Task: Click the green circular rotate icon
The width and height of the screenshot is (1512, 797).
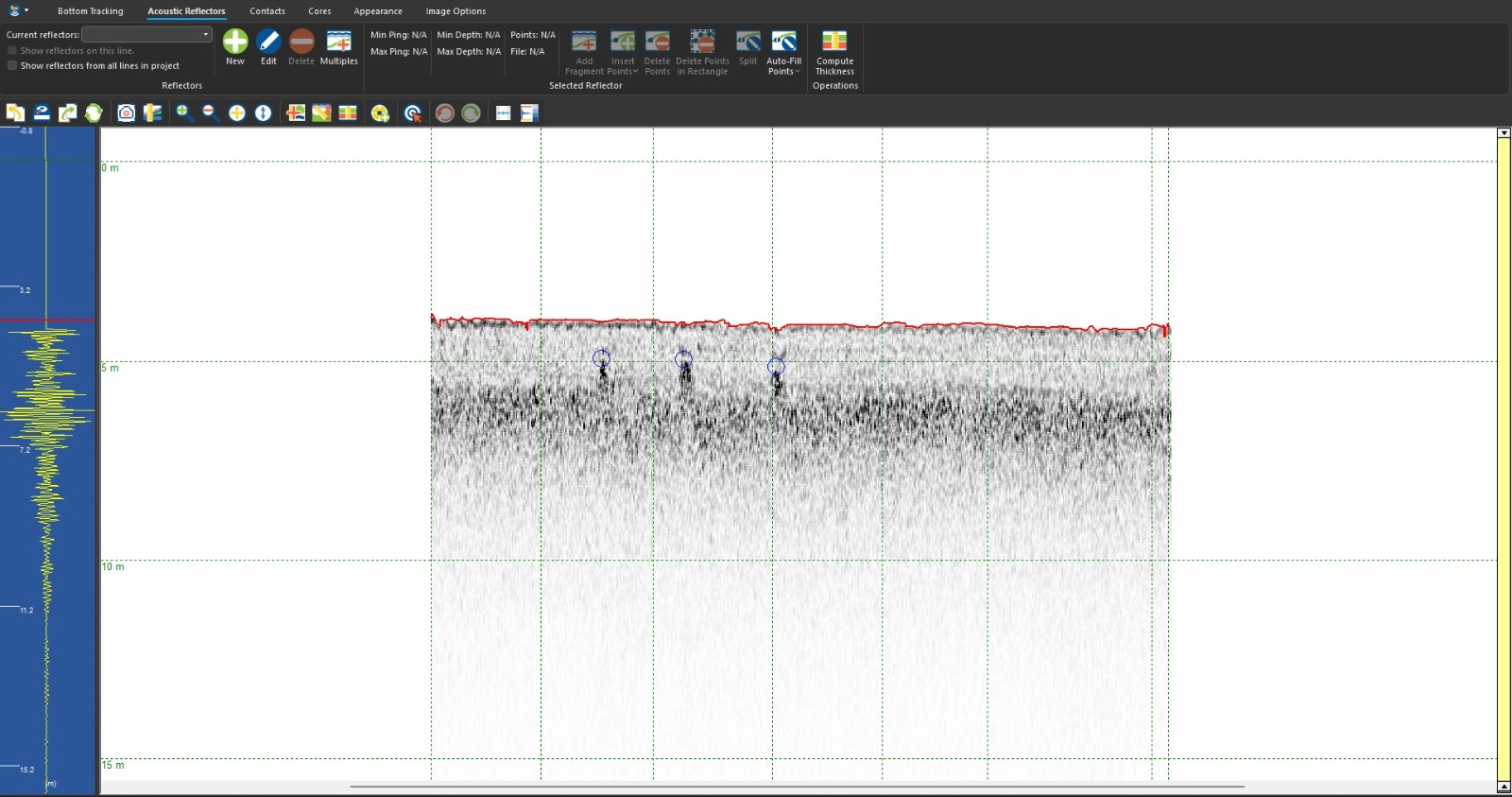Action: coord(471,113)
